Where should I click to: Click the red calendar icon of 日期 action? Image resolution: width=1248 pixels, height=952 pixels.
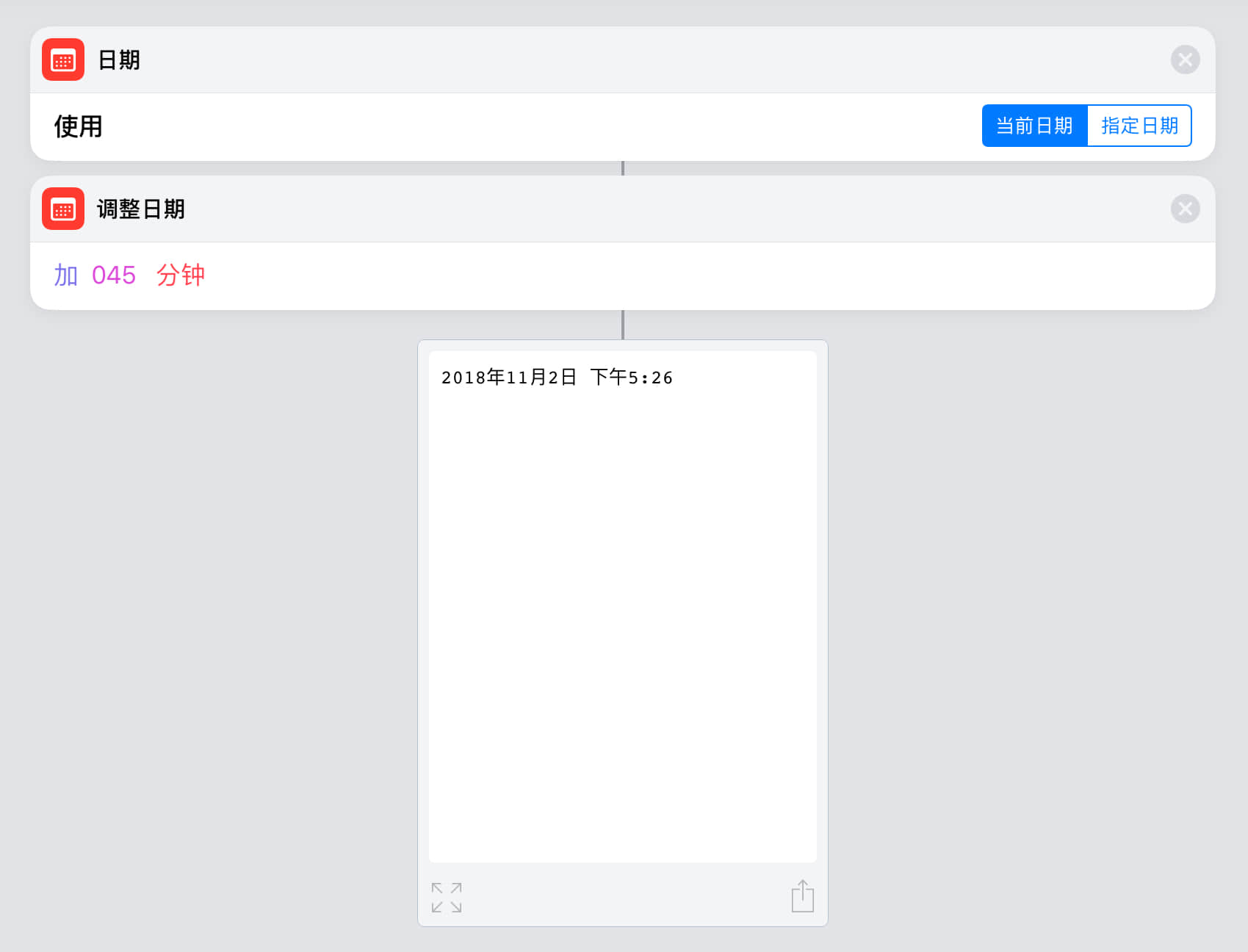point(63,59)
